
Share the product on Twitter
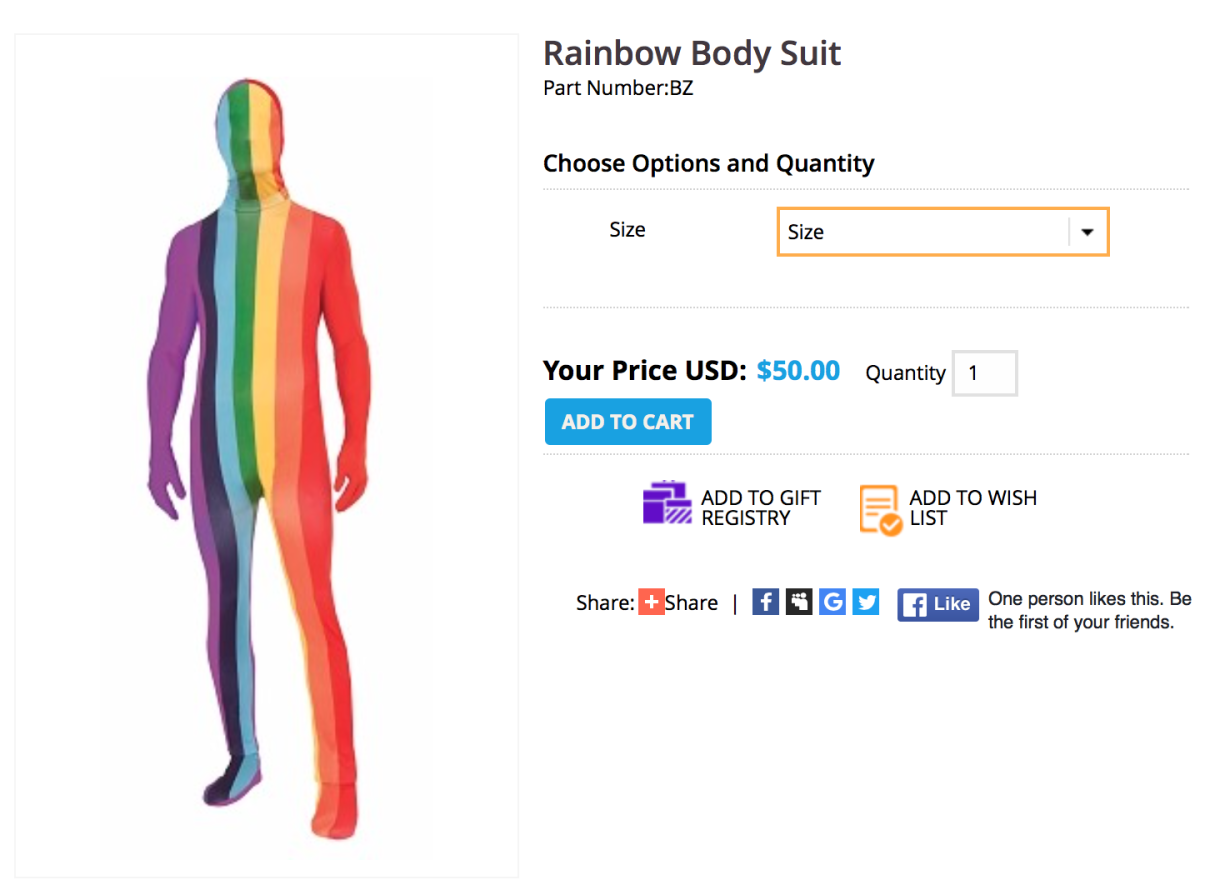[x=866, y=601]
